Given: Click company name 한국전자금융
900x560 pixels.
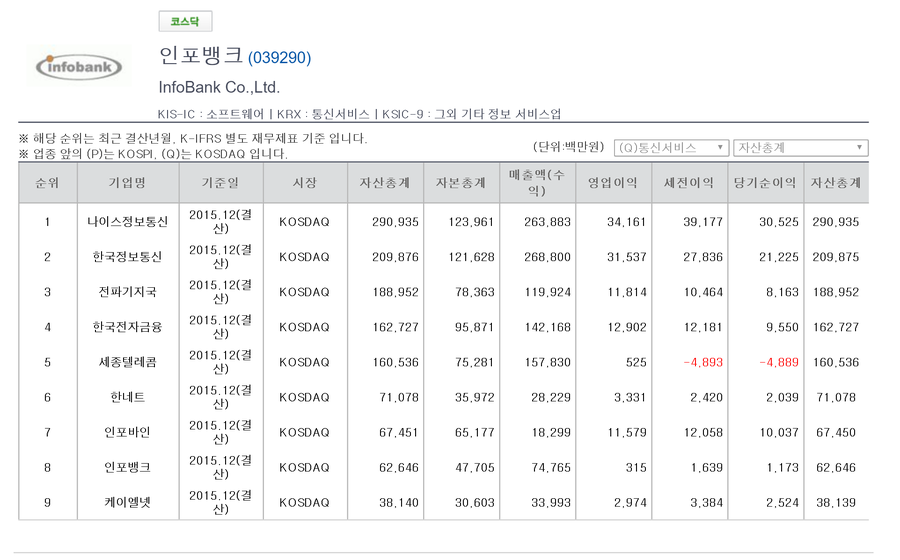Looking at the screenshot, I should [x=127, y=327].
